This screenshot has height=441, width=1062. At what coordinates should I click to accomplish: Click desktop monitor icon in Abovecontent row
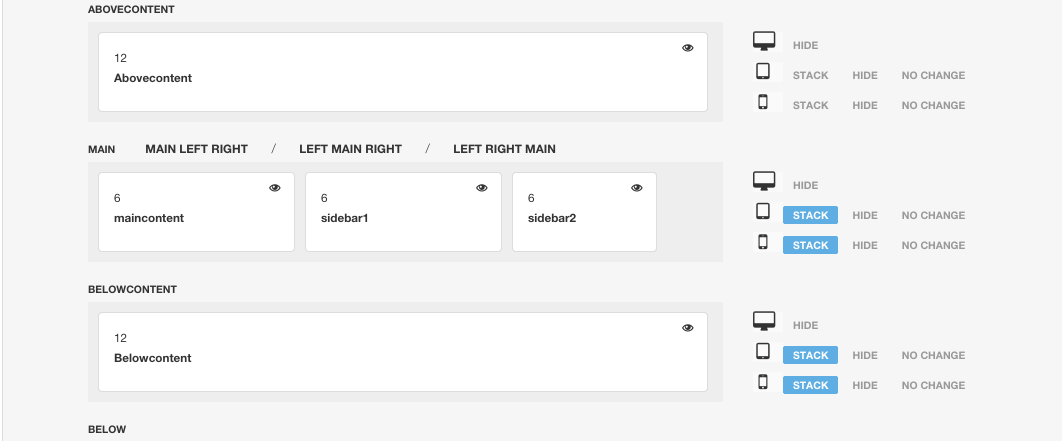[x=763, y=41]
